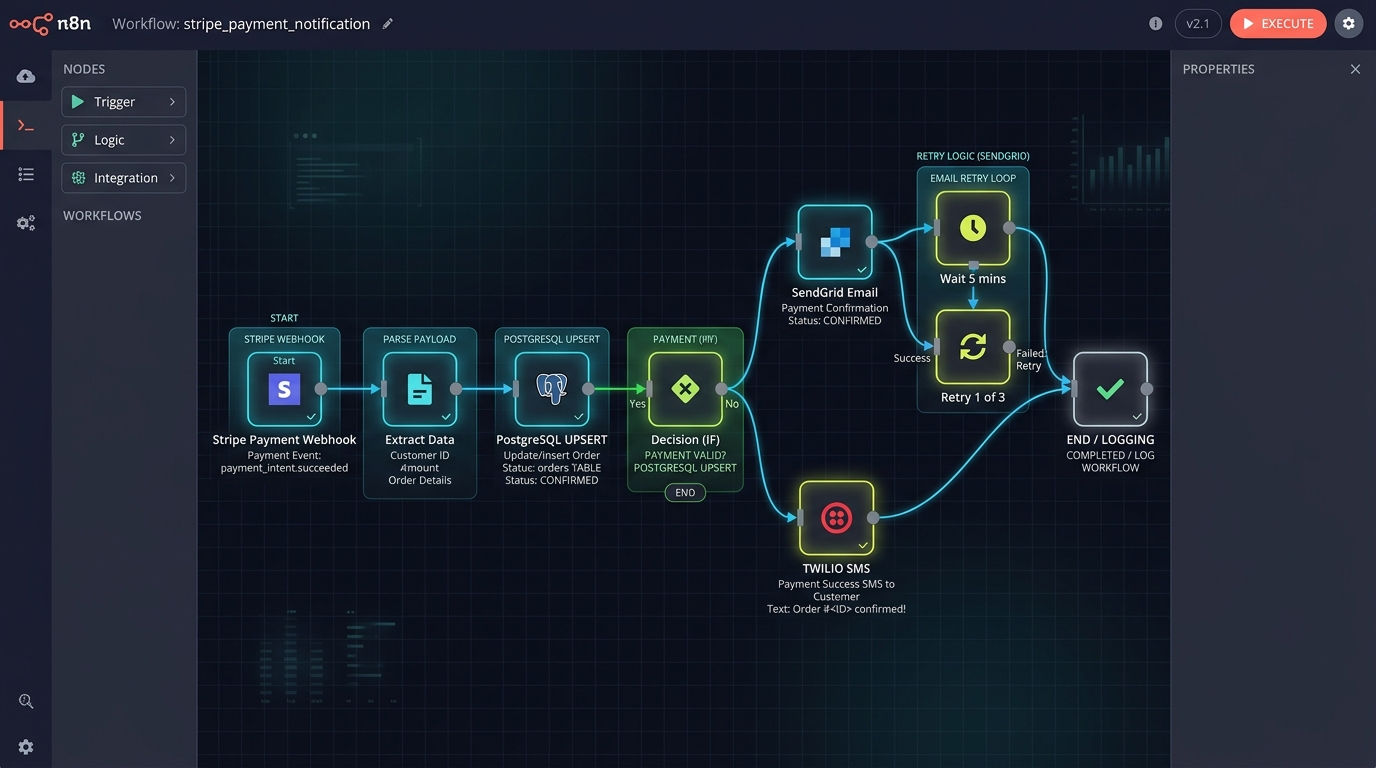Select the Decision (IF) diamond node icon
Image resolution: width=1376 pixels, height=768 pixels.
[x=685, y=389]
